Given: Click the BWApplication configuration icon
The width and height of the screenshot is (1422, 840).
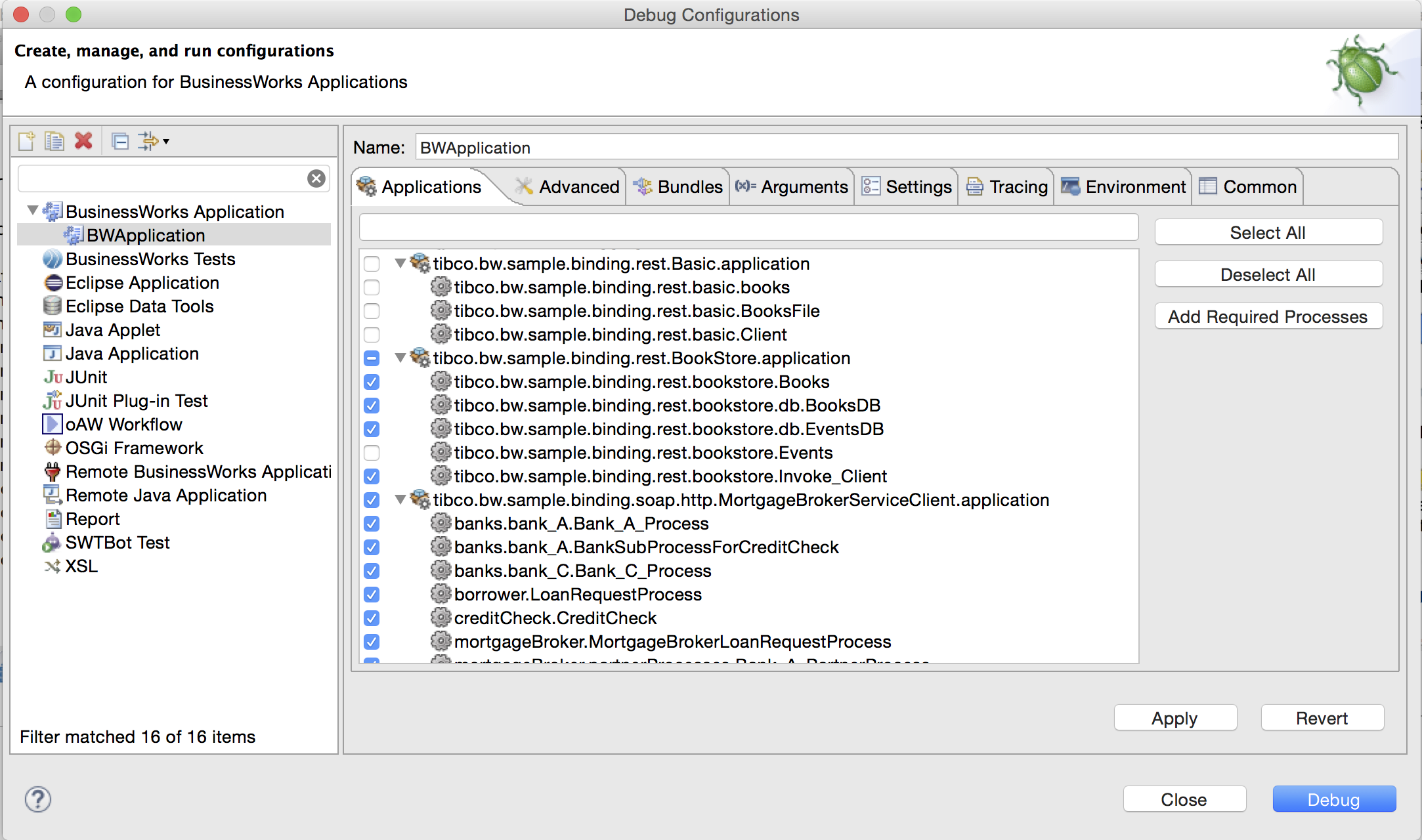Looking at the screenshot, I should [74, 235].
